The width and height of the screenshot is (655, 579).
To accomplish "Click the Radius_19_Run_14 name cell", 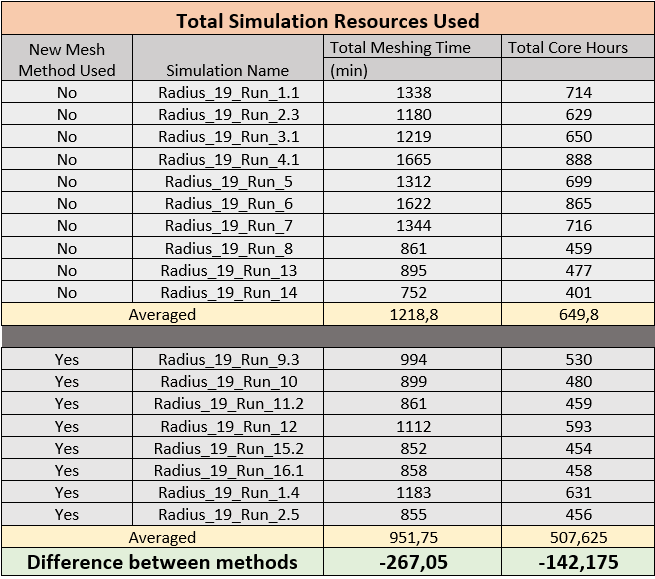I will [x=228, y=292].
